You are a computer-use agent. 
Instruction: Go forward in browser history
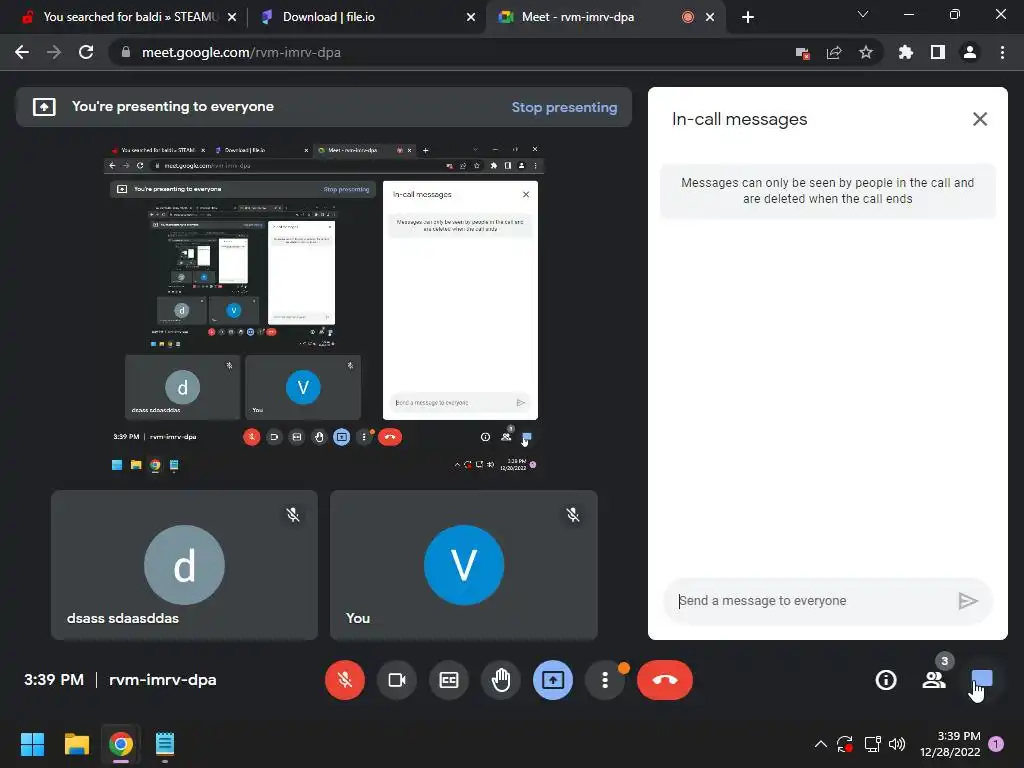pos(54,52)
